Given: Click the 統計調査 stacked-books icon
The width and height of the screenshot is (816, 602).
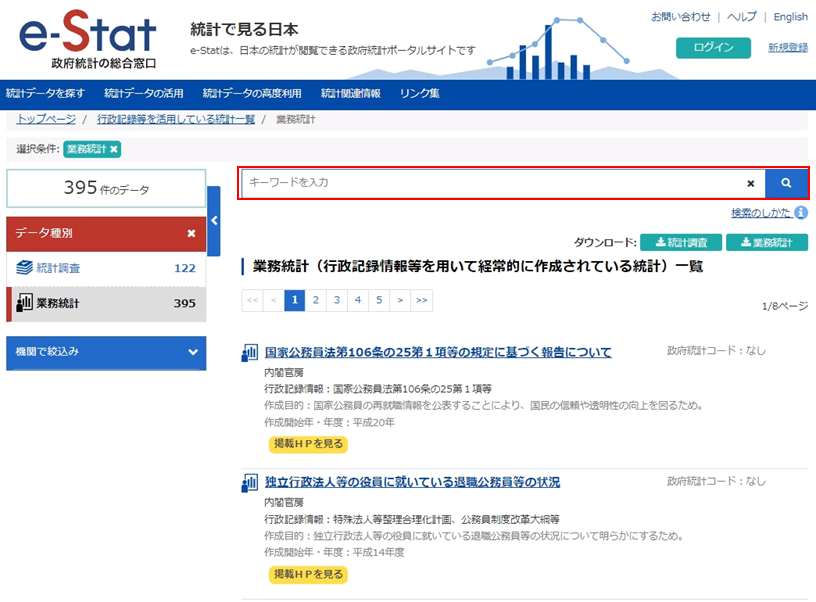Looking at the screenshot, I should click(x=24, y=267).
